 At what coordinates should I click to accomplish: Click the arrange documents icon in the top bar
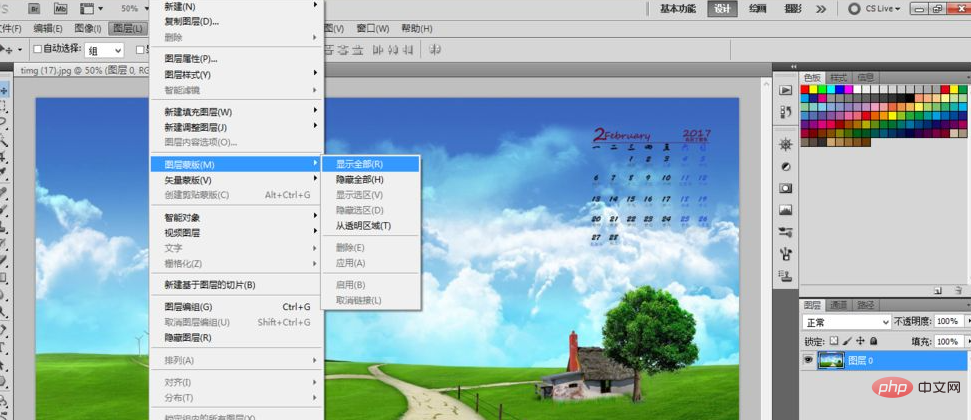pos(87,9)
